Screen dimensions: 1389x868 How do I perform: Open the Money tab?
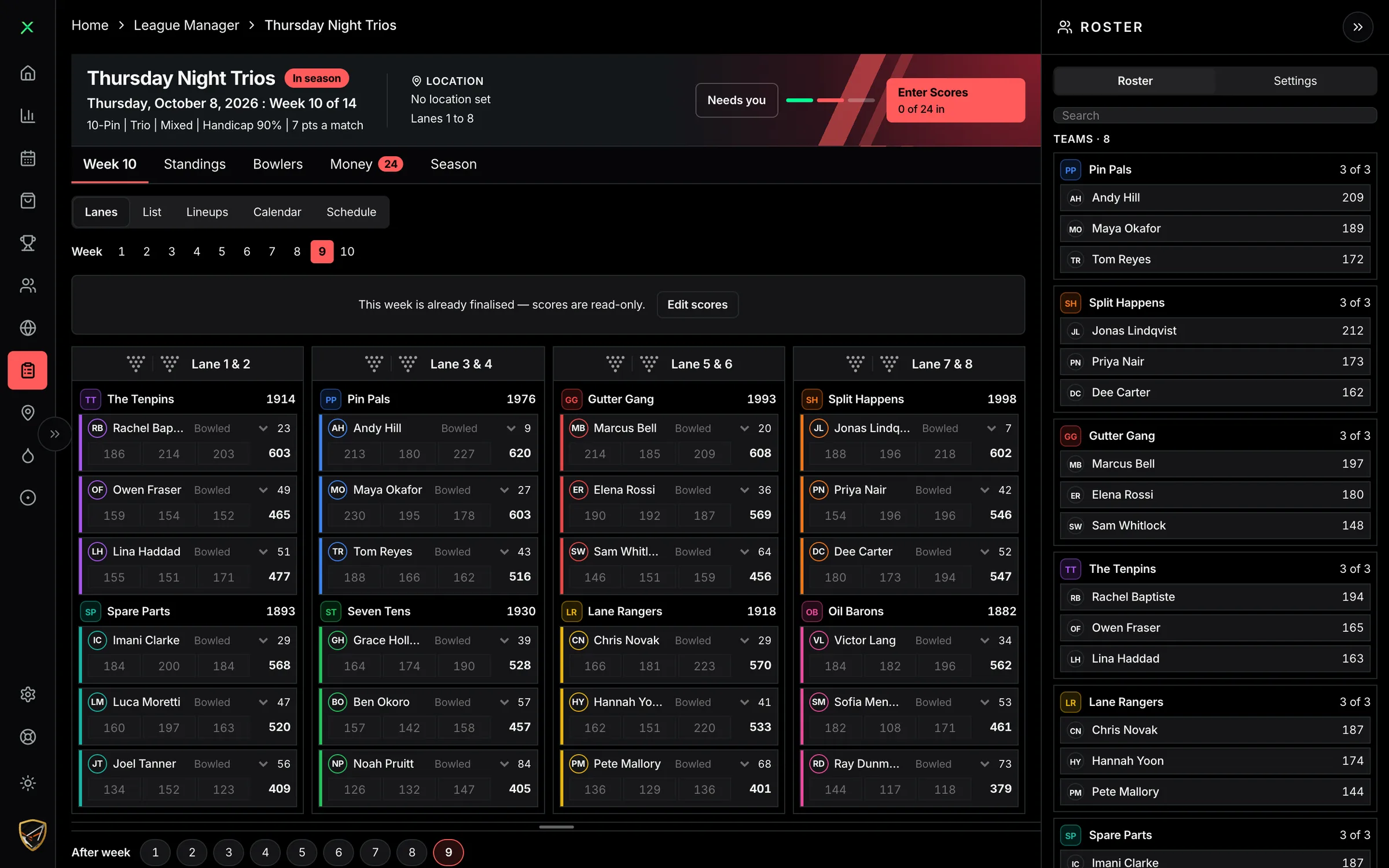point(366,164)
